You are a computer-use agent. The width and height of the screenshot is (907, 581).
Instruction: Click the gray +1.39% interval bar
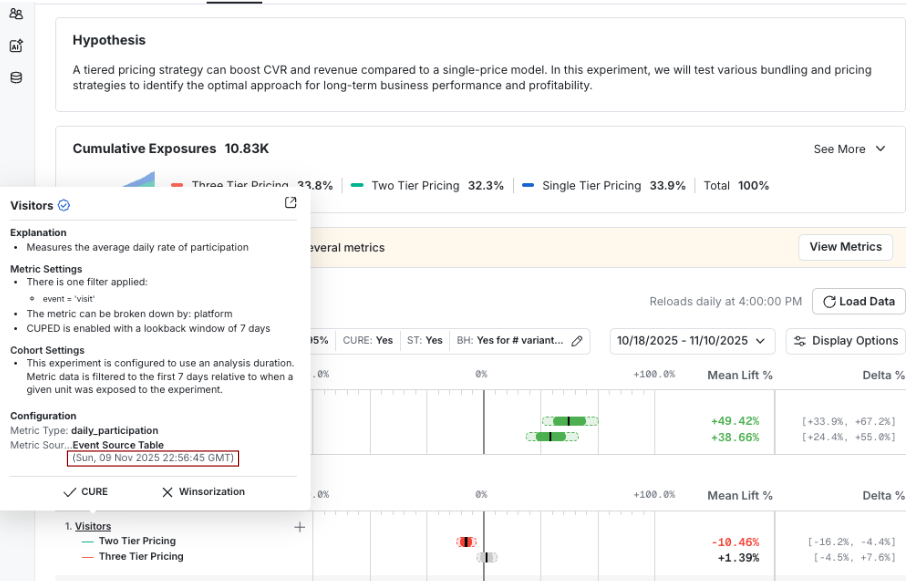click(487, 557)
